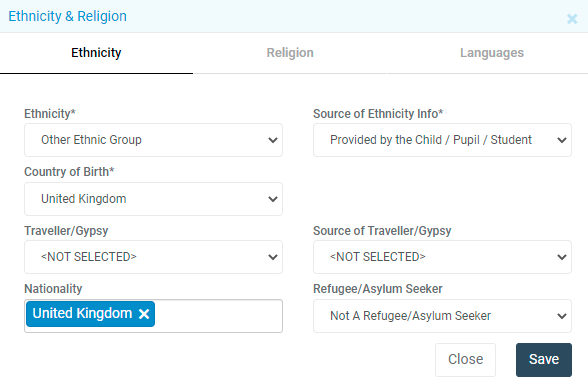Screen dimensions: 588x389
Task: Open Source of Ethnicity Info dropdown
Action: click(442, 140)
